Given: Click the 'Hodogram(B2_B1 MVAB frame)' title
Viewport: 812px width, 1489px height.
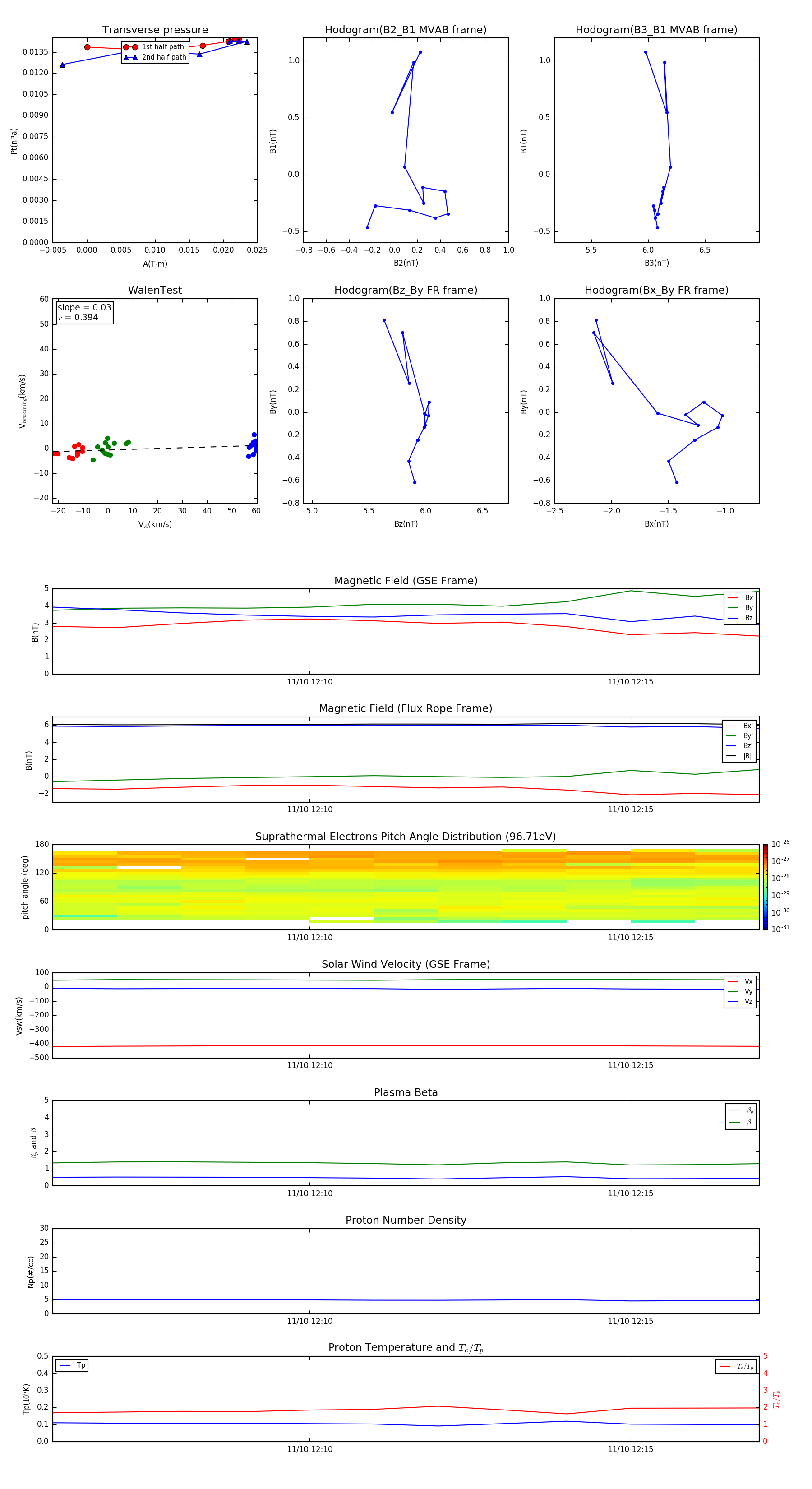Looking at the screenshot, I should 406,30.
